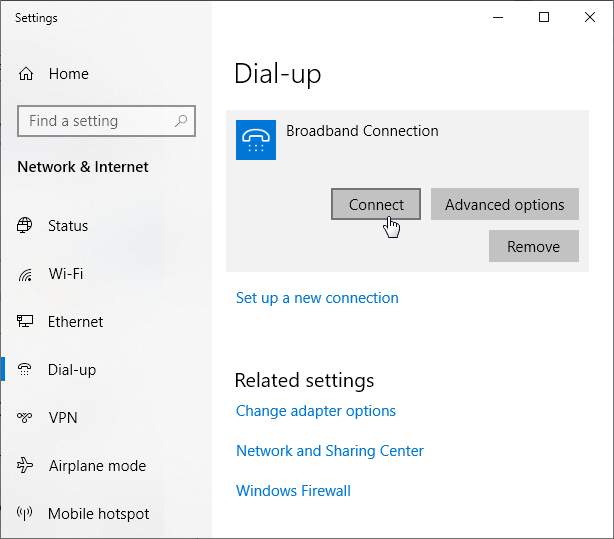Click 'Set up a new connection' link
This screenshot has width=614, height=539.
pyautogui.click(x=317, y=298)
